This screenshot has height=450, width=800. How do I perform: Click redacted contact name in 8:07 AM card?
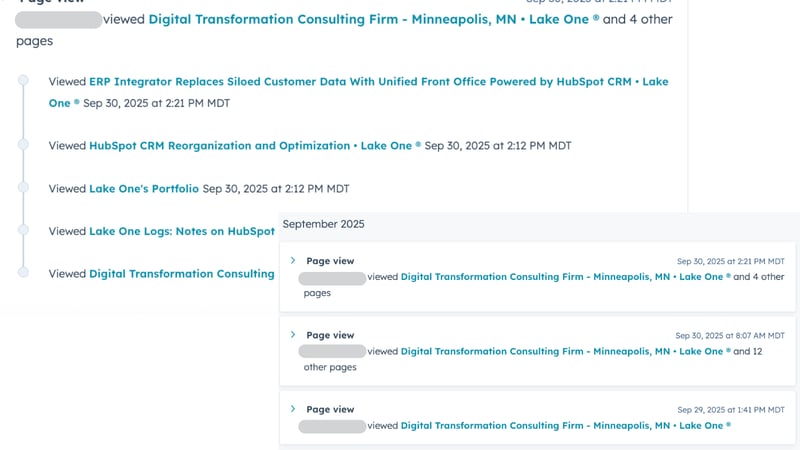click(332, 351)
